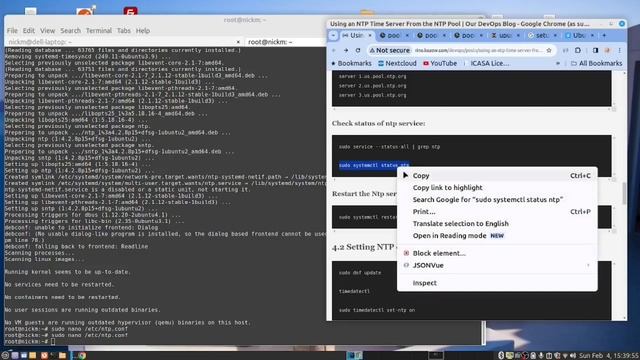Choose Copy from the context menu
The height and width of the screenshot is (360, 640).
497,176
